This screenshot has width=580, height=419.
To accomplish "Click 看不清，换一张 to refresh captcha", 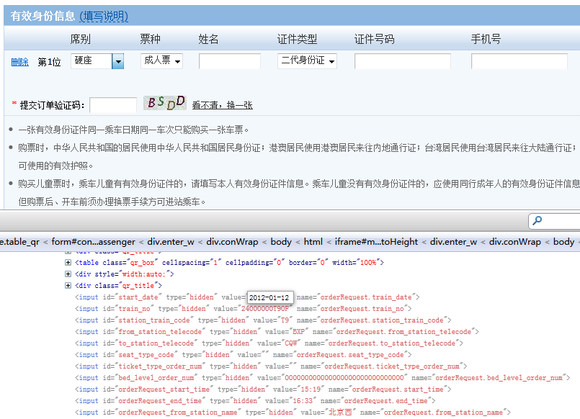I will click(222, 105).
